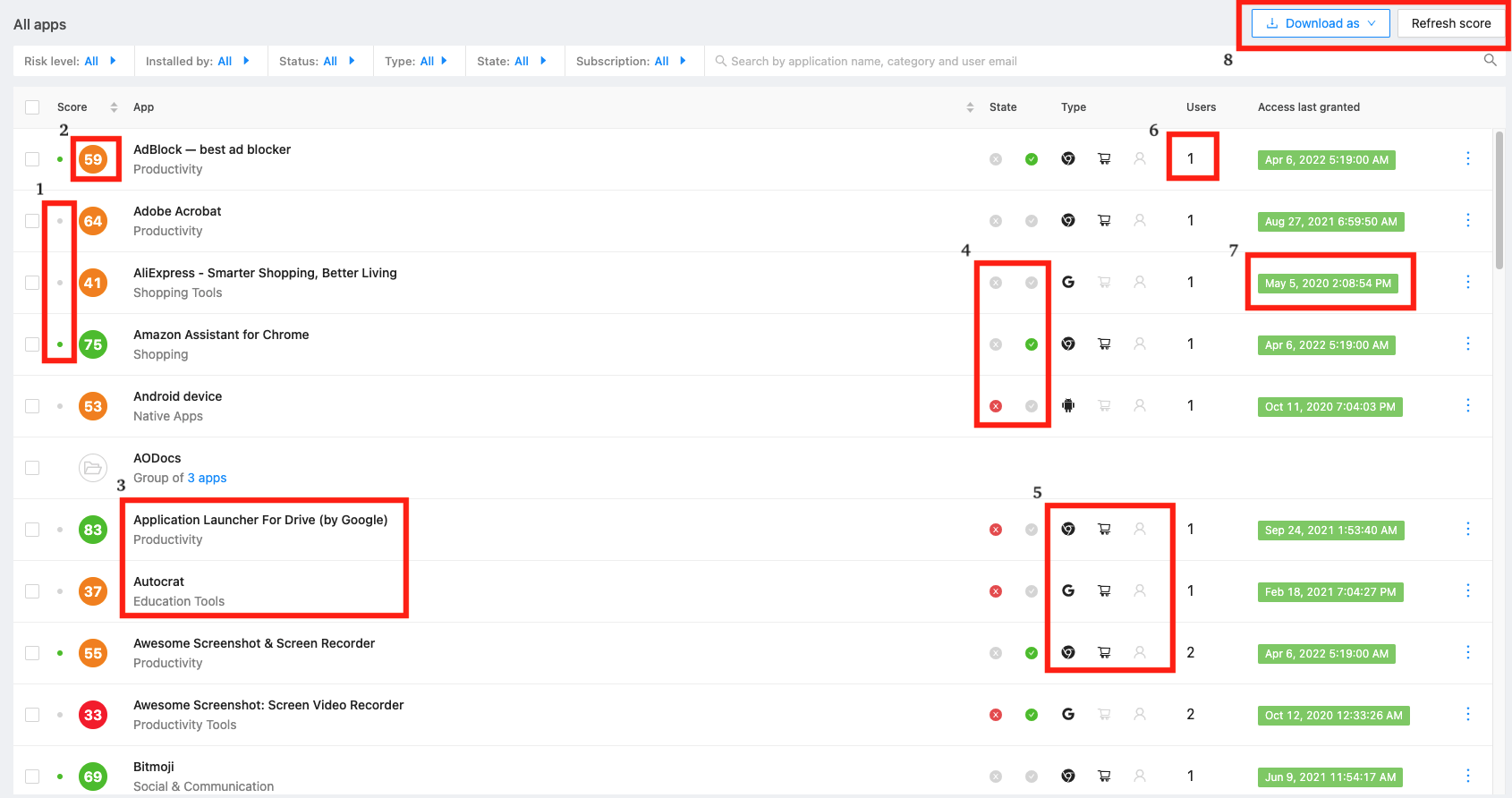
Task: Open the 3 apps link under AODocs
Action: coord(207,478)
